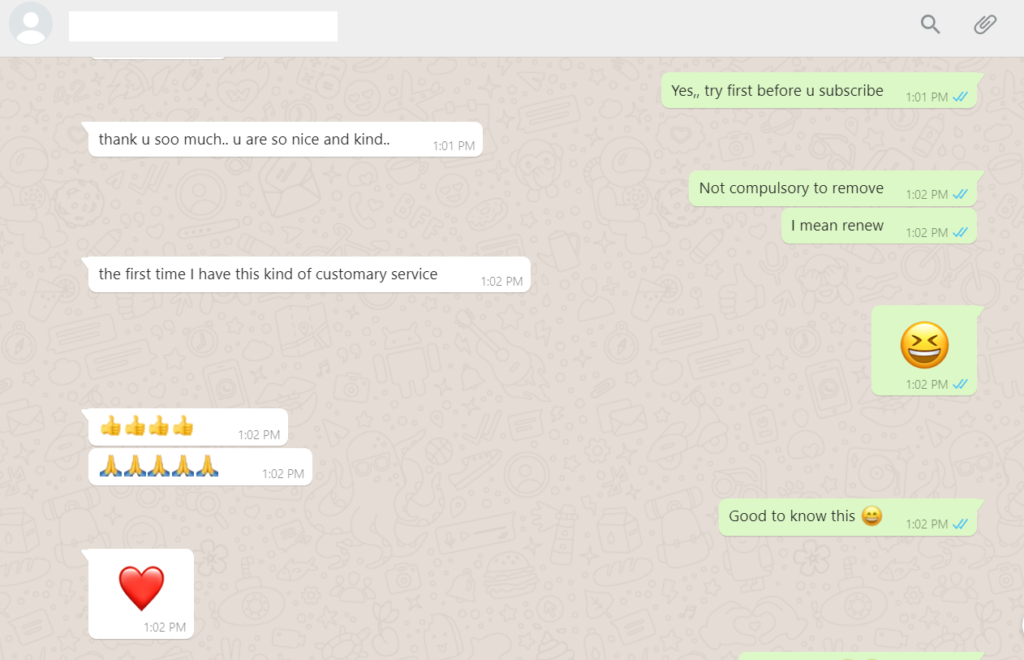Select the 'Yes,, try first before u subscribe' message

point(820,91)
